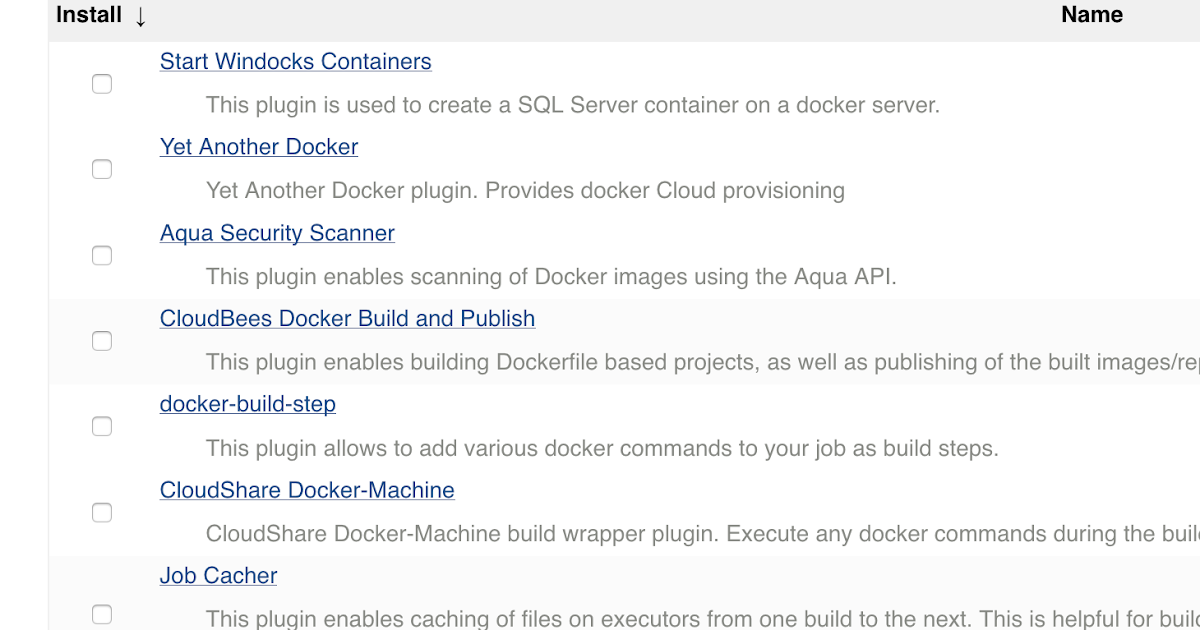Open the Aqua Security Scanner plugin link

coord(276,233)
